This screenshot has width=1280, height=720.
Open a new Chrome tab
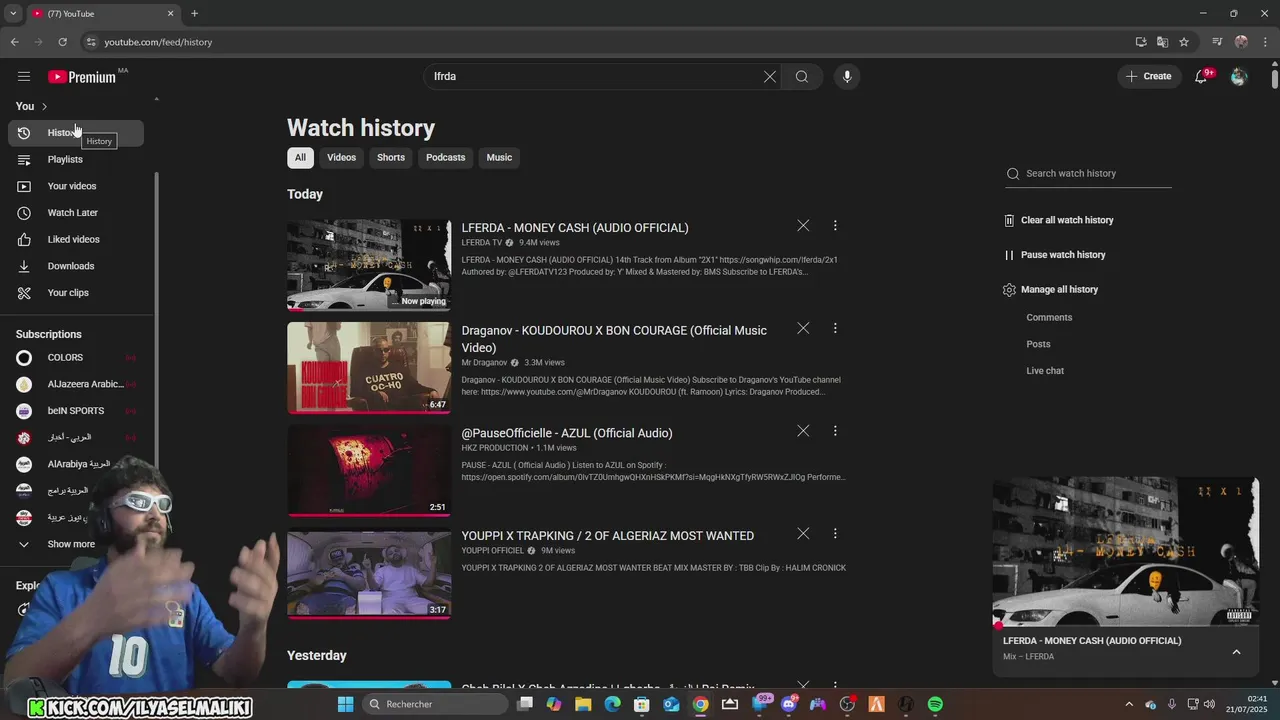(x=194, y=14)
